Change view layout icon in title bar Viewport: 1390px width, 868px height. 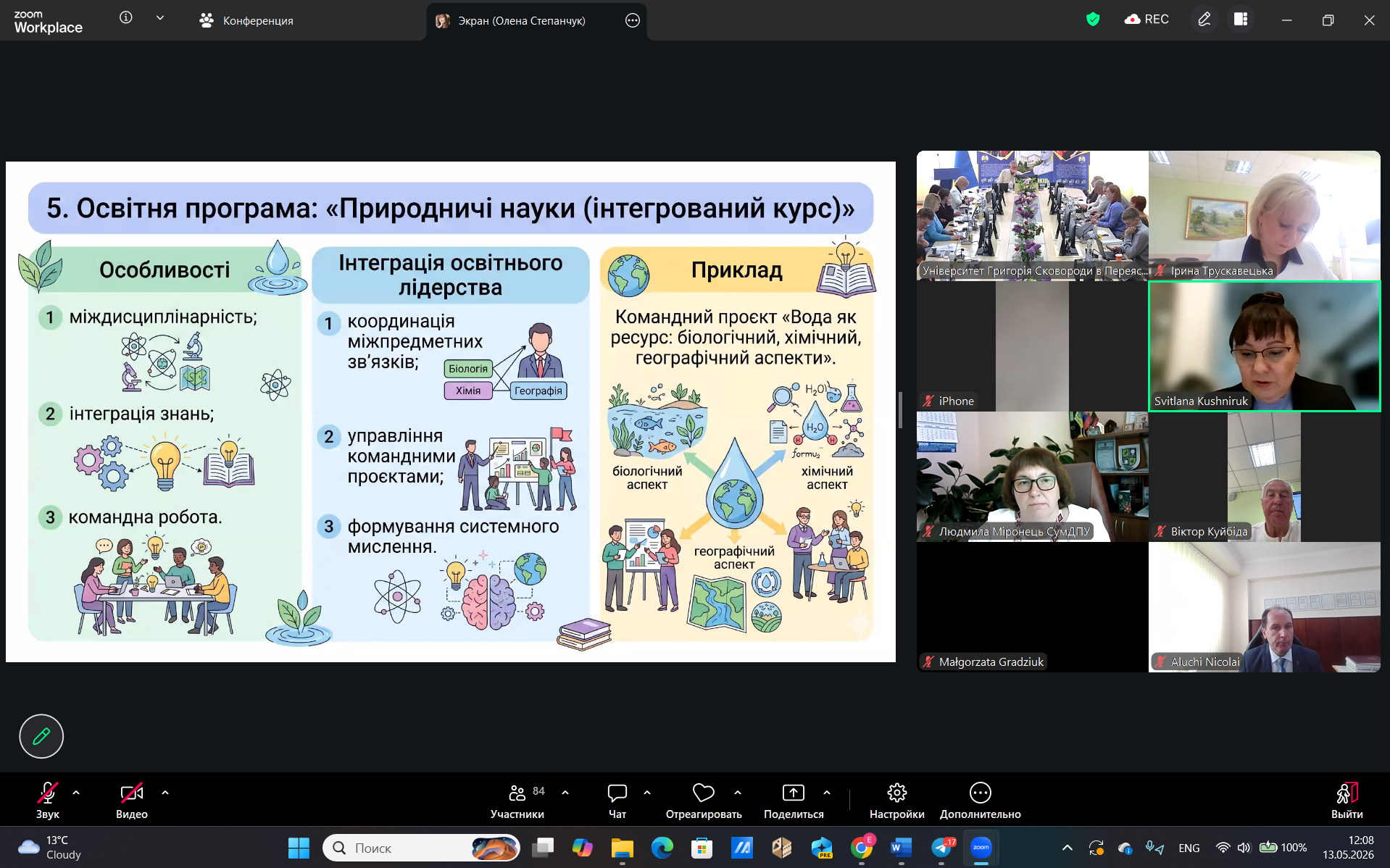tap(1241, 20)
